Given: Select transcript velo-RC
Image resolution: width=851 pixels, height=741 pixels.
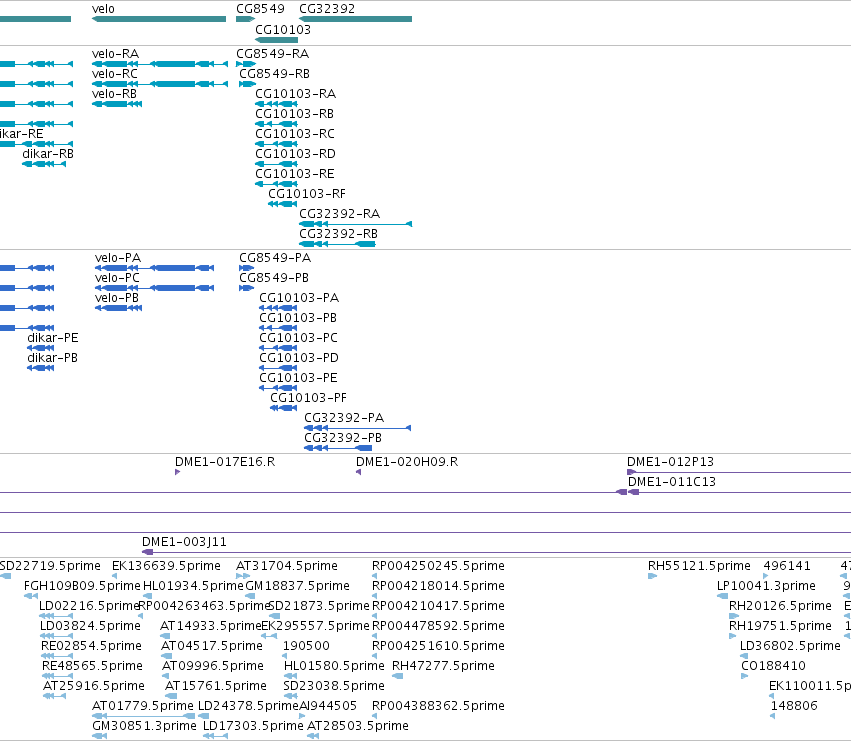Looking at the screenshot, I should (160, 84).
